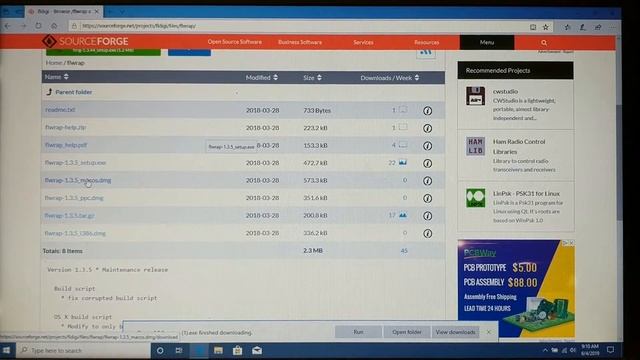Show info for flwrap_help.pdf
The width and height of the screenshot is (640, 360).
[x=427, y=146]
